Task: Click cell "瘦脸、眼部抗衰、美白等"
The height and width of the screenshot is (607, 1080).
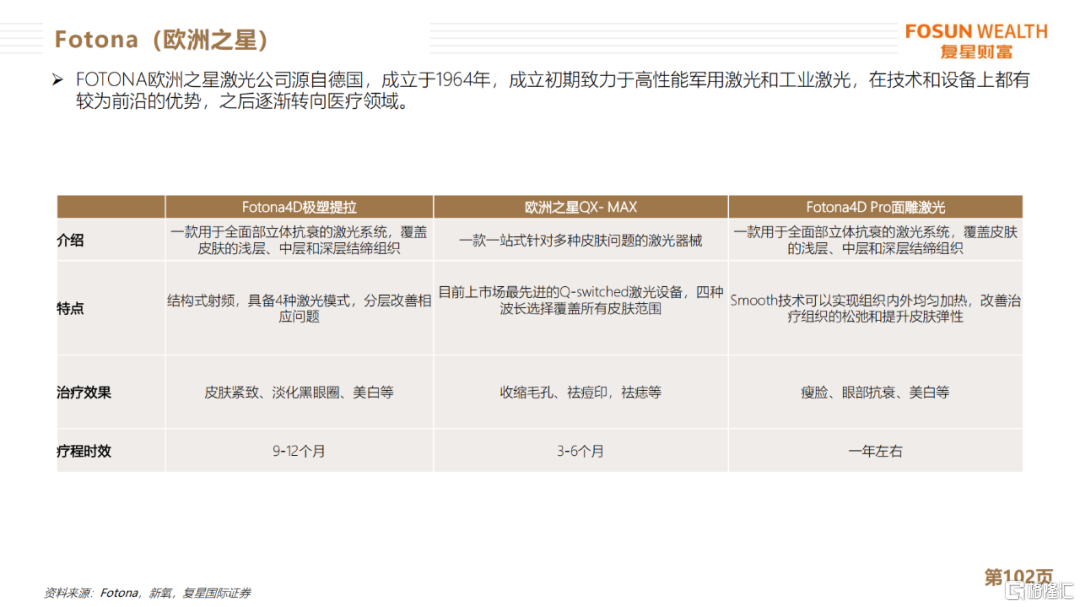Action: (875, 392)
